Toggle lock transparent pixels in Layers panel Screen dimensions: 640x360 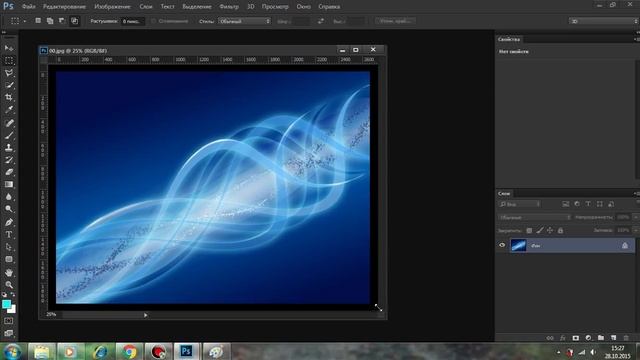click(529, 231)
